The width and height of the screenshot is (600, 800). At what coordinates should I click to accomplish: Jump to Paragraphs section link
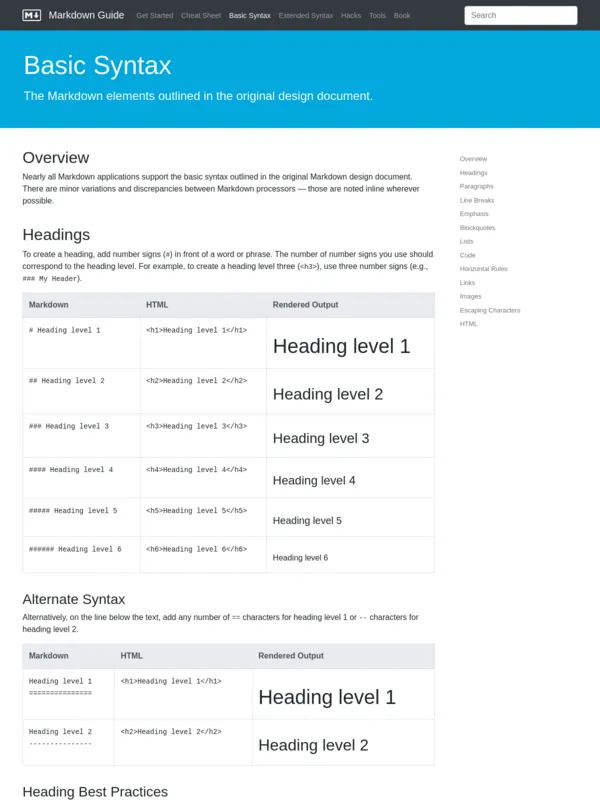[476, 186]
